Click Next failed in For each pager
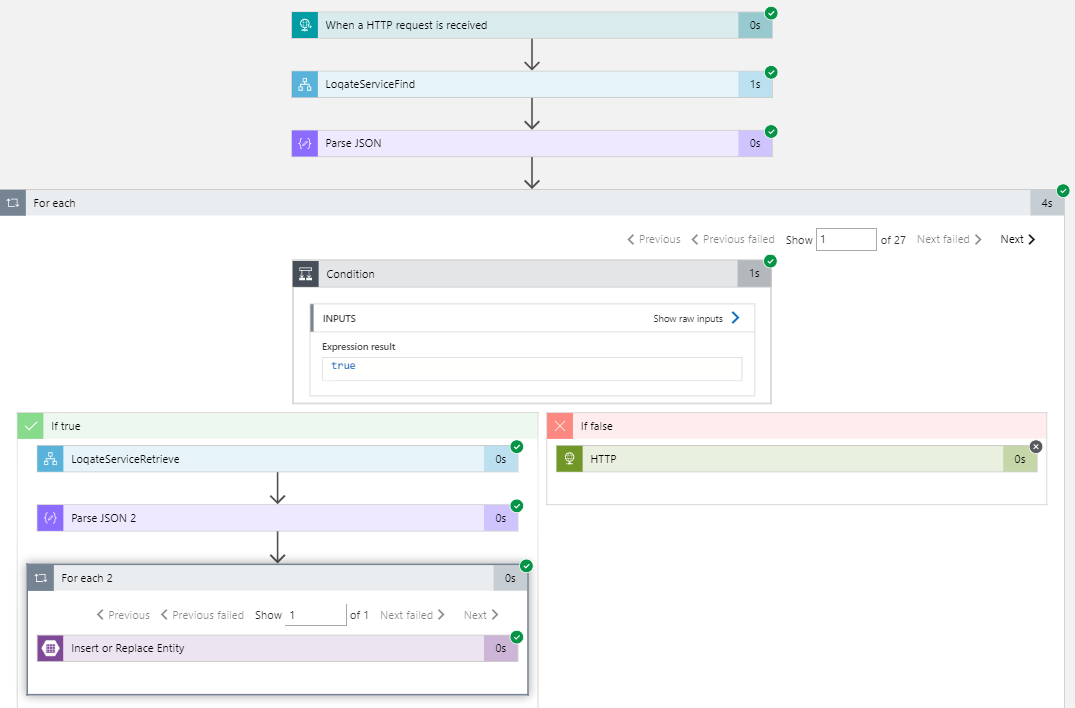1075x708 pixels. pyautogui.click(x=949, y=239)
